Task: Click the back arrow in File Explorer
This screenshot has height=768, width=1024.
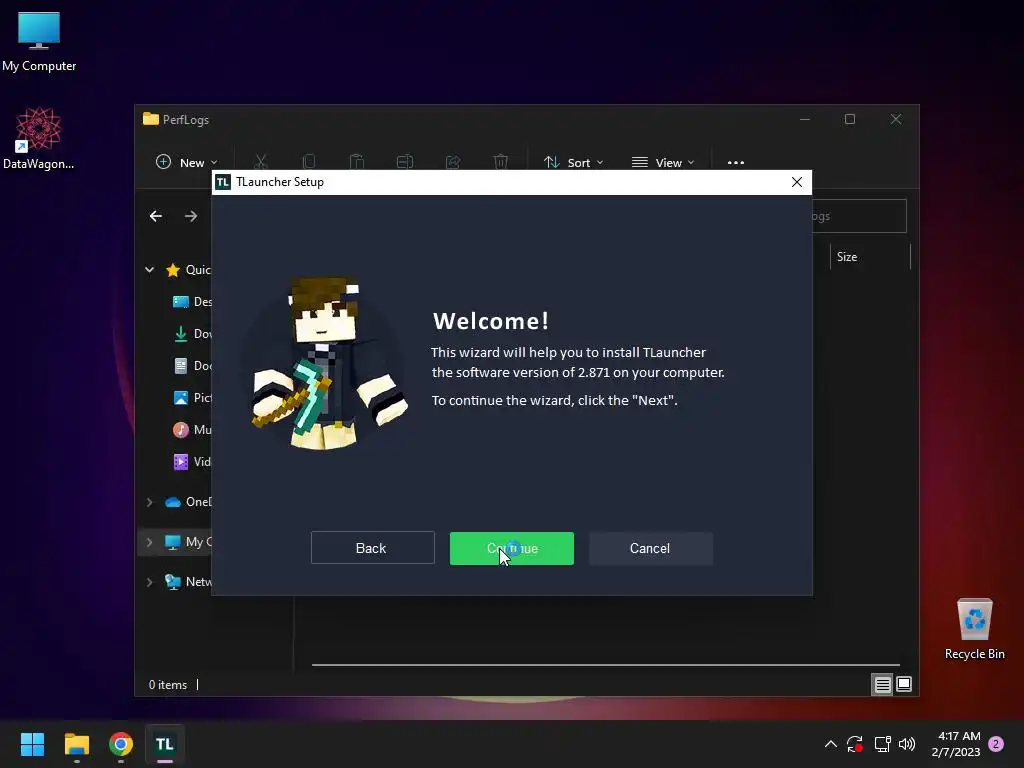Action: (155, 216)
